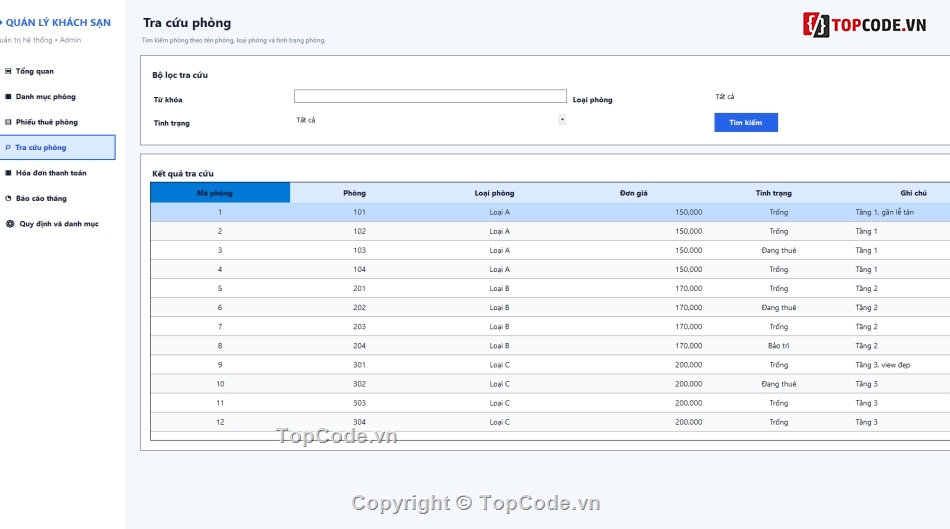950x529 pixels.
Task: Select room 203 cell
Action: 359,327
